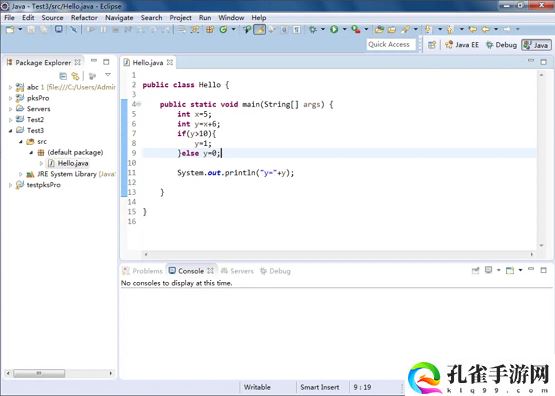Open the External Tools dropdown arrow
This screenshot has width=555, height=396.
click(x=366, y=29)
